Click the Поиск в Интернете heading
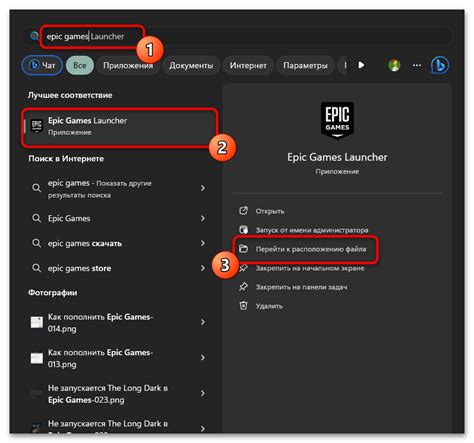The width and height of the screenshot is (474, 443). pyautogui.click(x=66, y=159)
